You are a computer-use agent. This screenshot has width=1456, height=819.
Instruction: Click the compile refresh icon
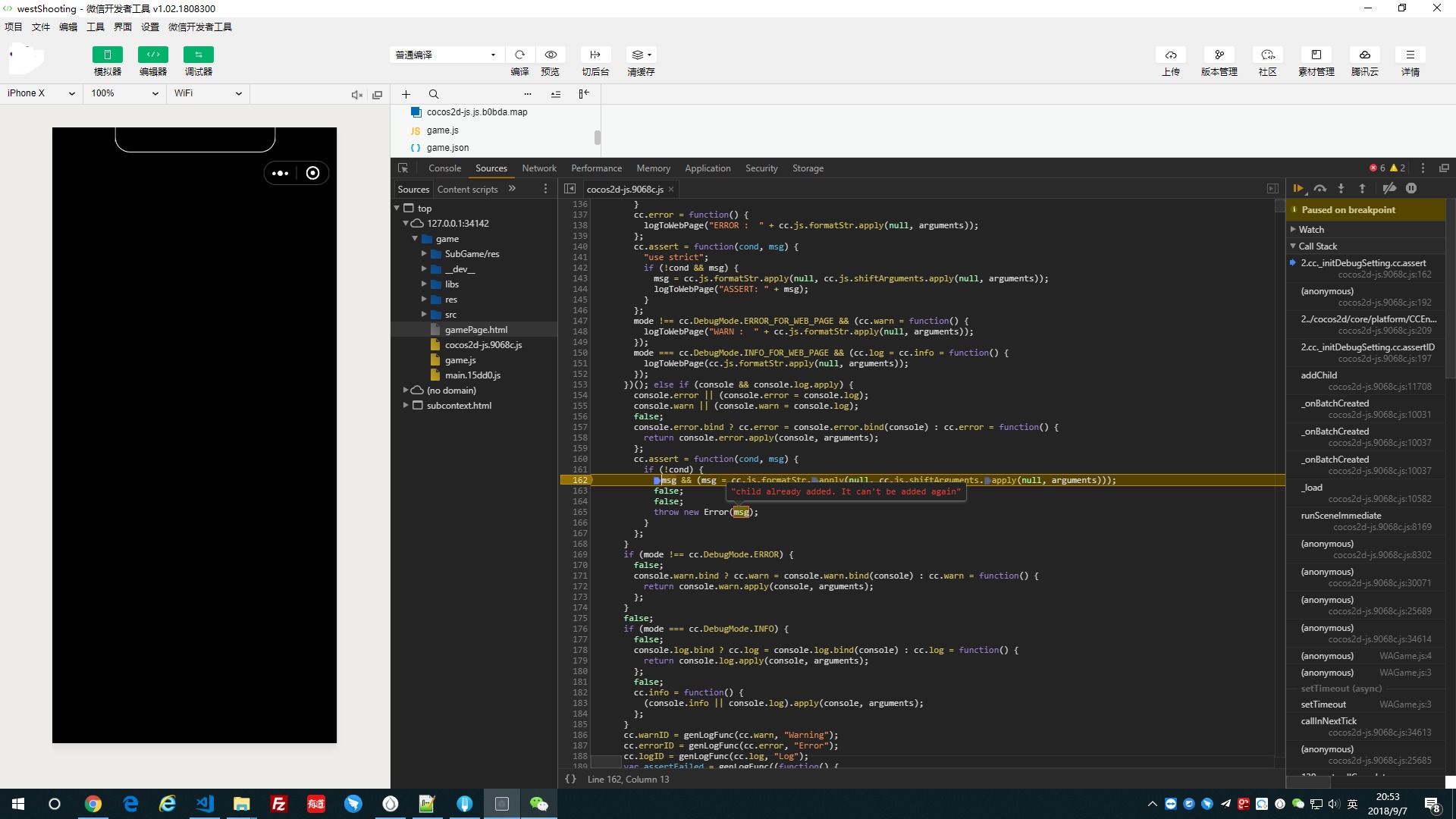[519, 55]
